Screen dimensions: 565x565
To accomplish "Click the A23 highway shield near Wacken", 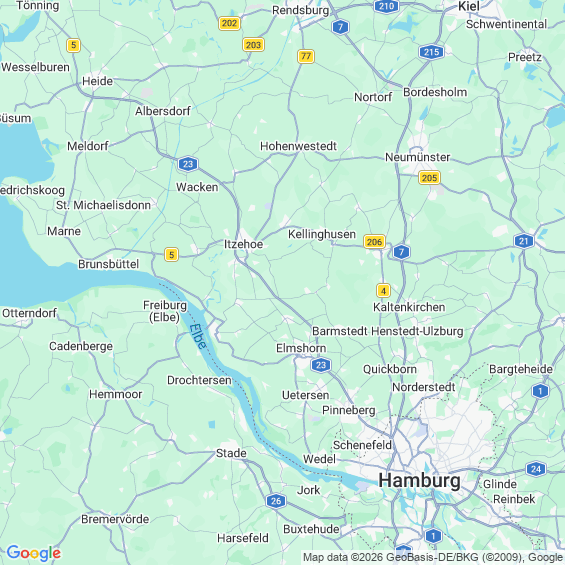I will (x=188, y=164).
